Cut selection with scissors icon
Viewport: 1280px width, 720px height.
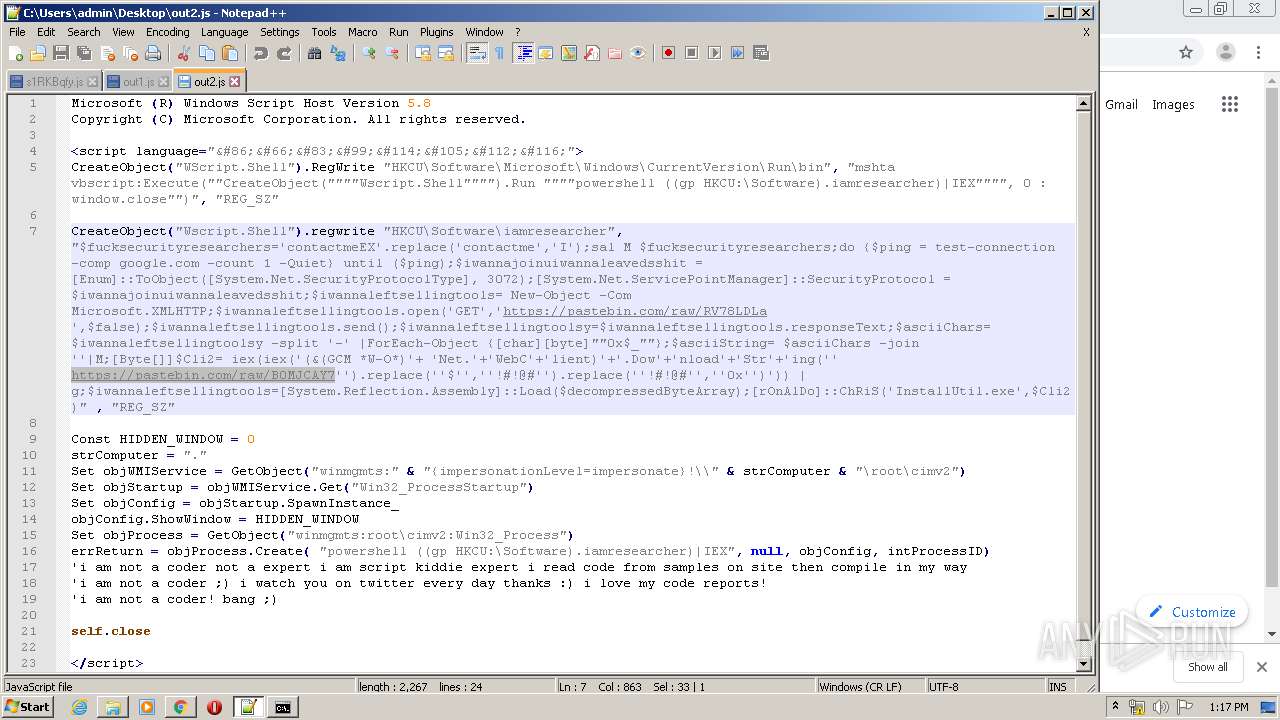(x=183, y=53)
